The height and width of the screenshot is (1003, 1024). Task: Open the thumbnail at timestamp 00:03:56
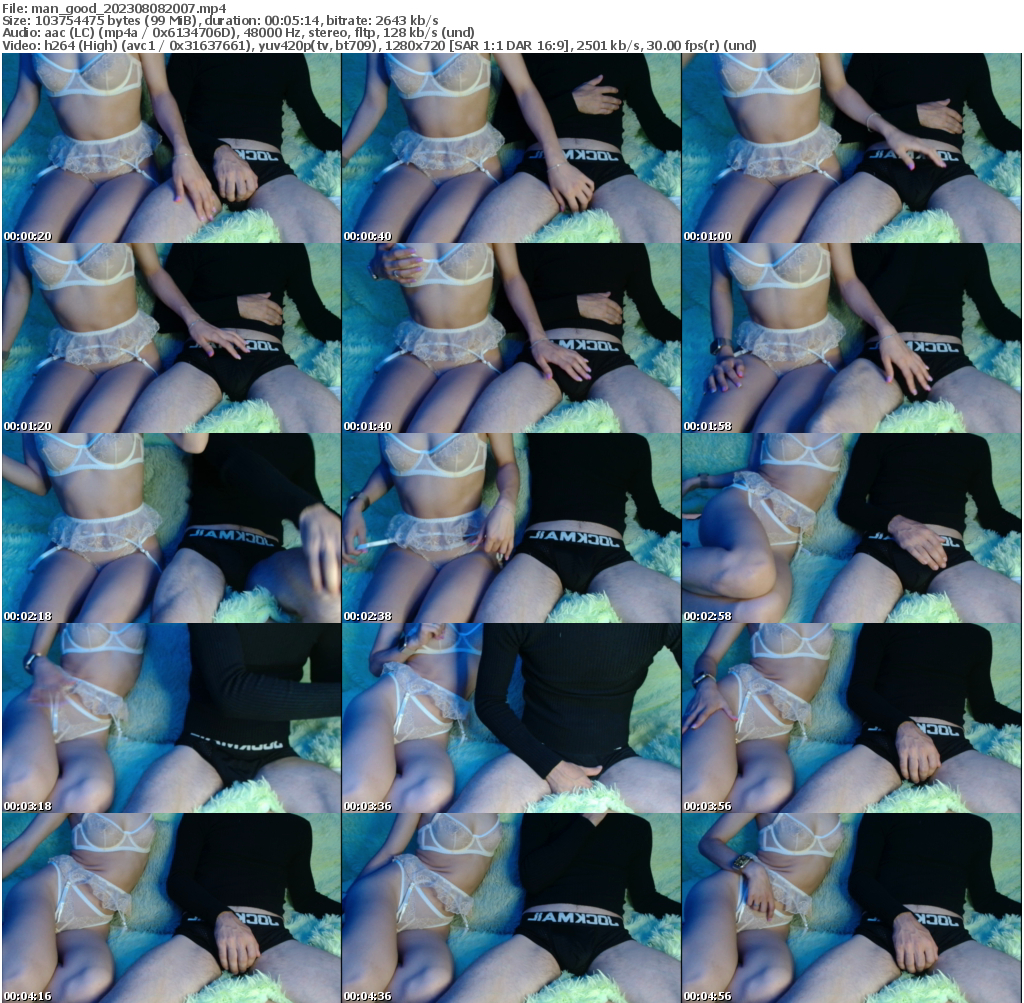coord(850,715)
